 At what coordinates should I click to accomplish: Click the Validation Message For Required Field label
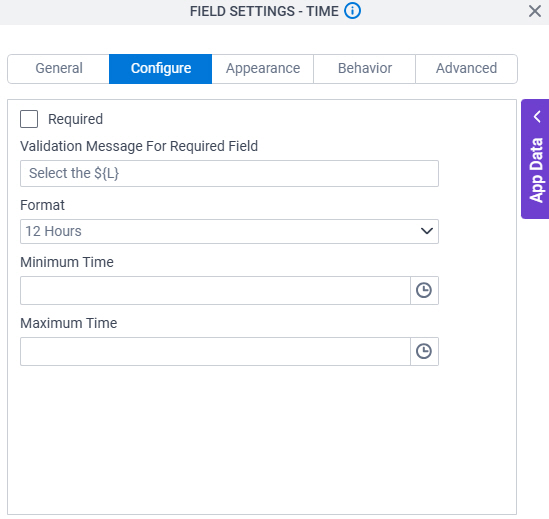click(139, 146)
